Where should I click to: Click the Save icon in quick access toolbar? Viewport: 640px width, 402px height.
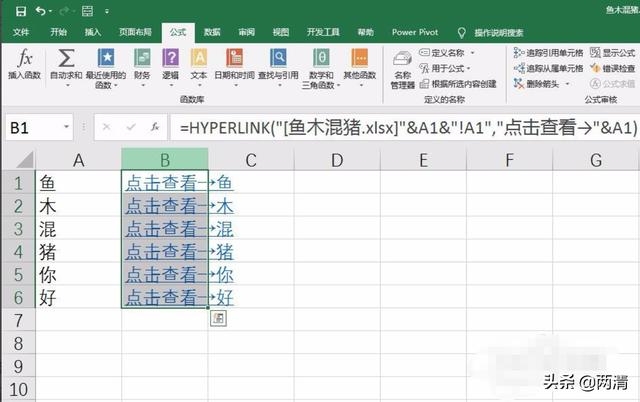[x=19, y=11]
